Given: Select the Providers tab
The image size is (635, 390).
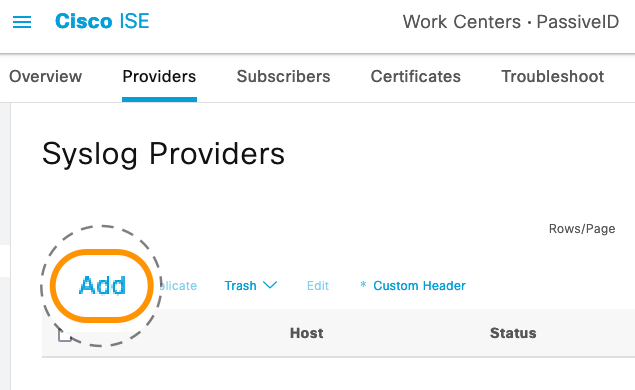Looking at the screenshot, I should tap(159, 76).
